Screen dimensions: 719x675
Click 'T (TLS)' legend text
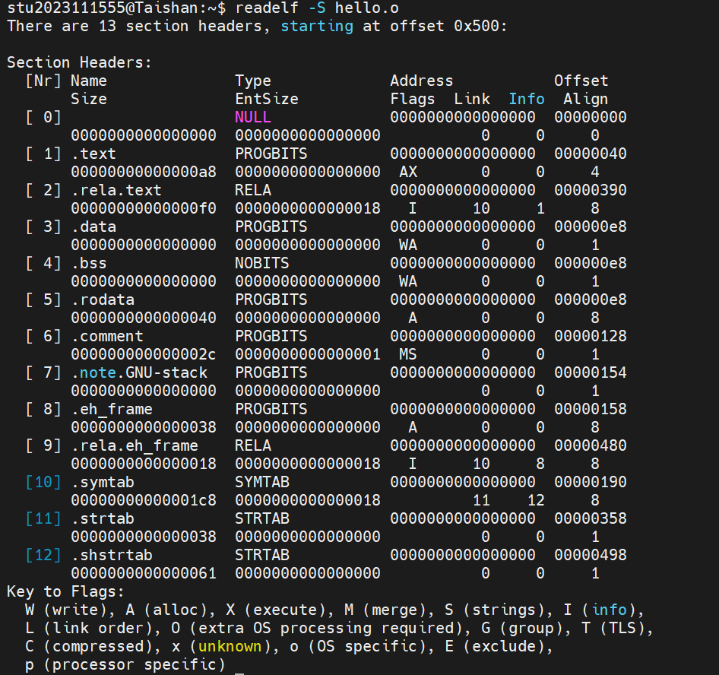tap(613, 628)
